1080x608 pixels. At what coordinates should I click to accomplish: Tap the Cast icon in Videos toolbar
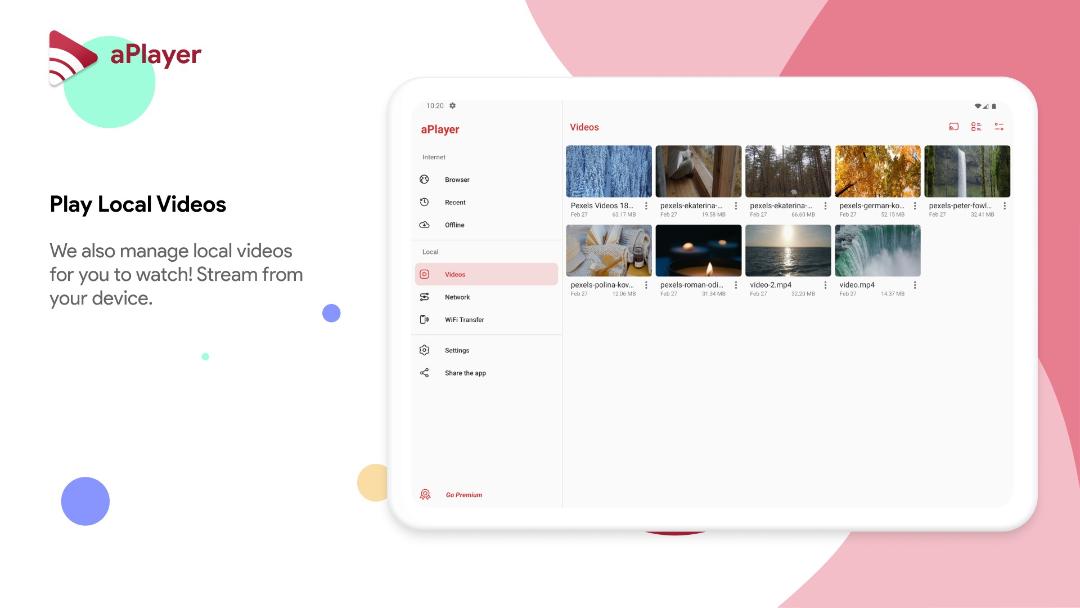pyautogui.click(x=954, y=127)
